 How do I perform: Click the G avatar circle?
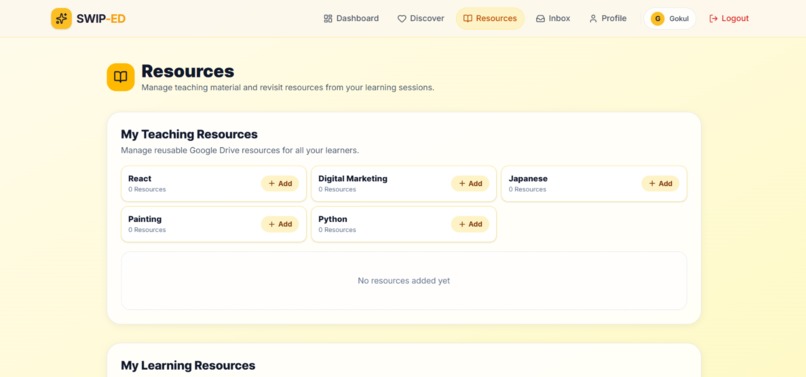coord(657,19)
